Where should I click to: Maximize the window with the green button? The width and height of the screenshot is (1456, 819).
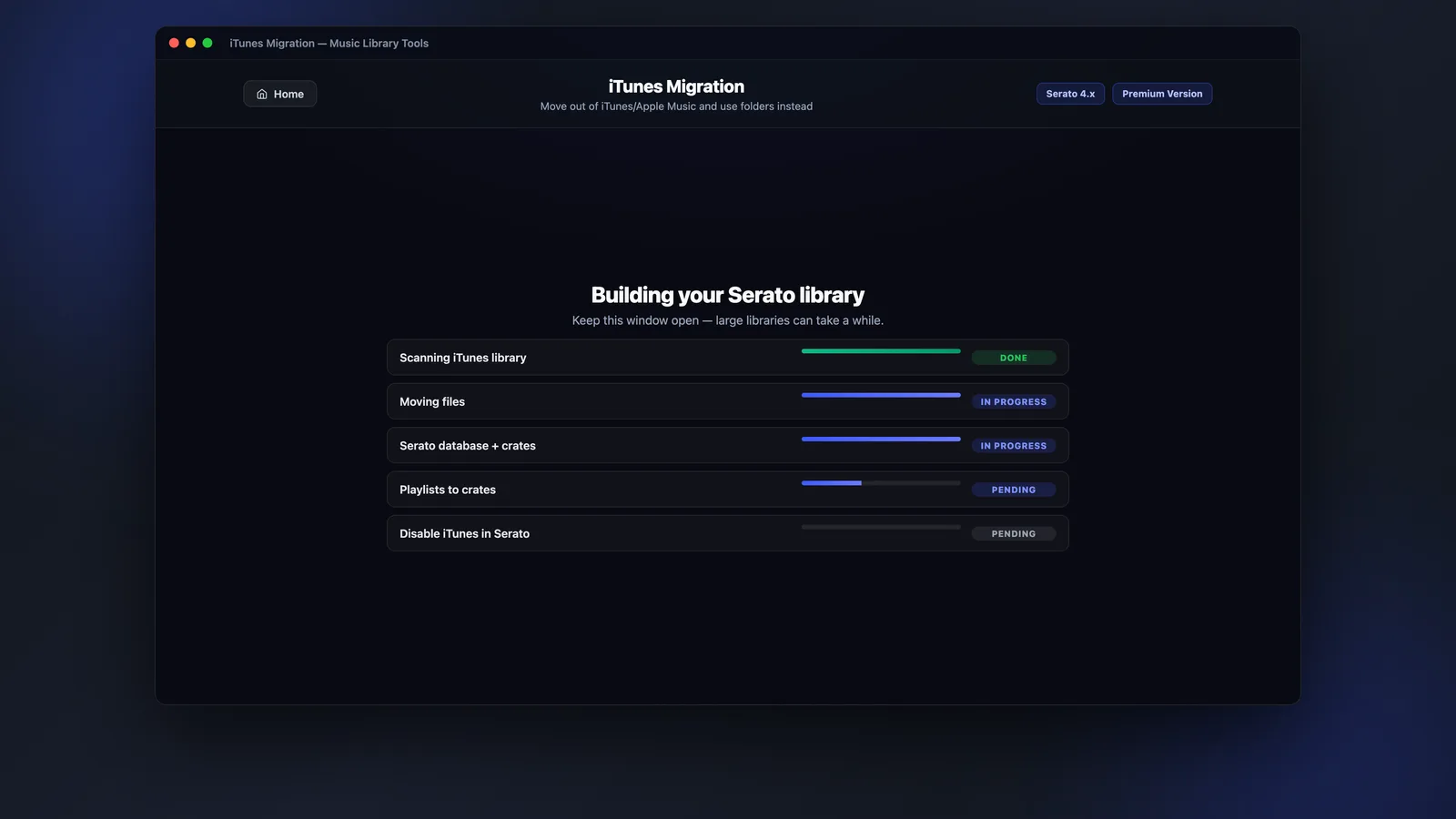click(207, 43)
